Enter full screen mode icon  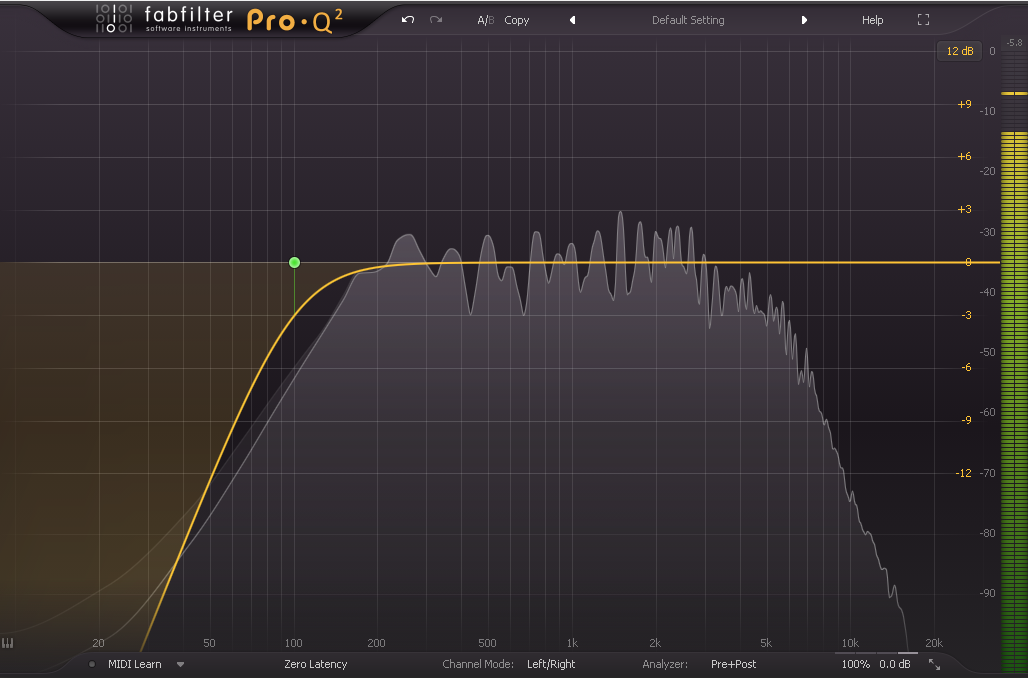pos(923,20)
